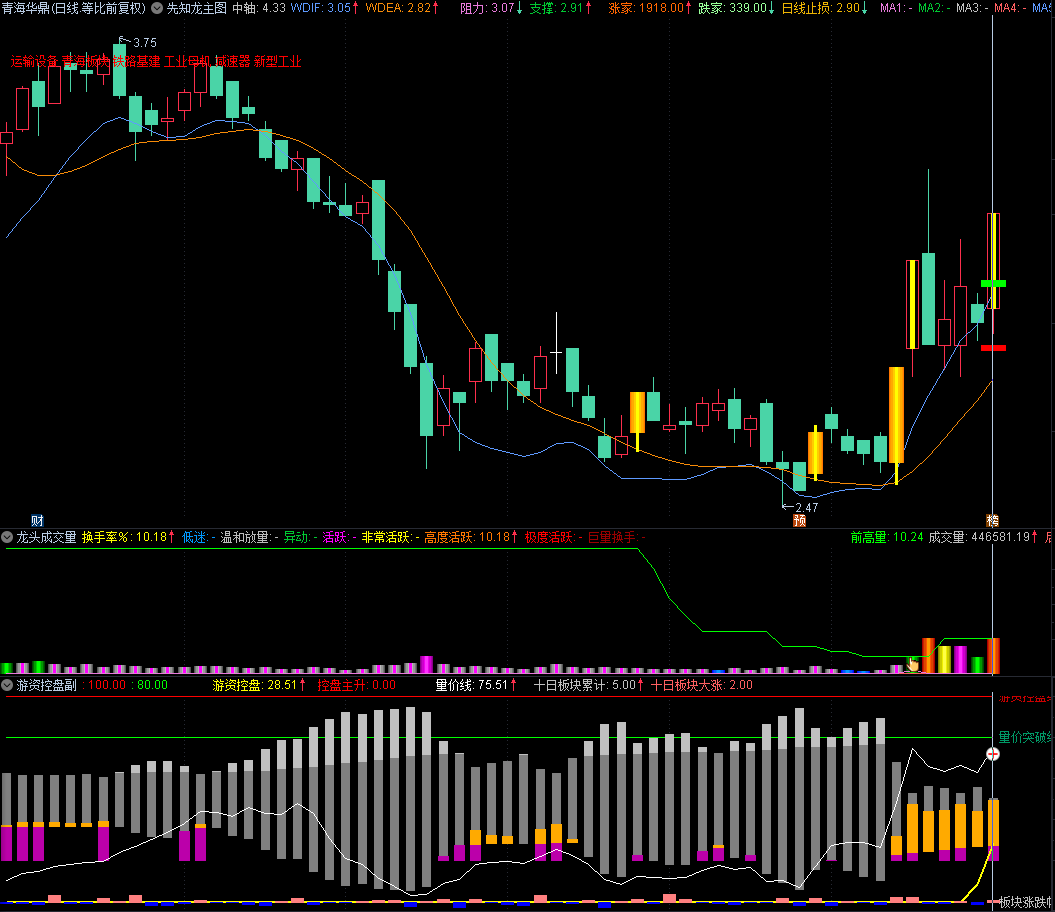
Task: Expand the 先知龙主图 indicator dropdown
Action: [157, 8]
